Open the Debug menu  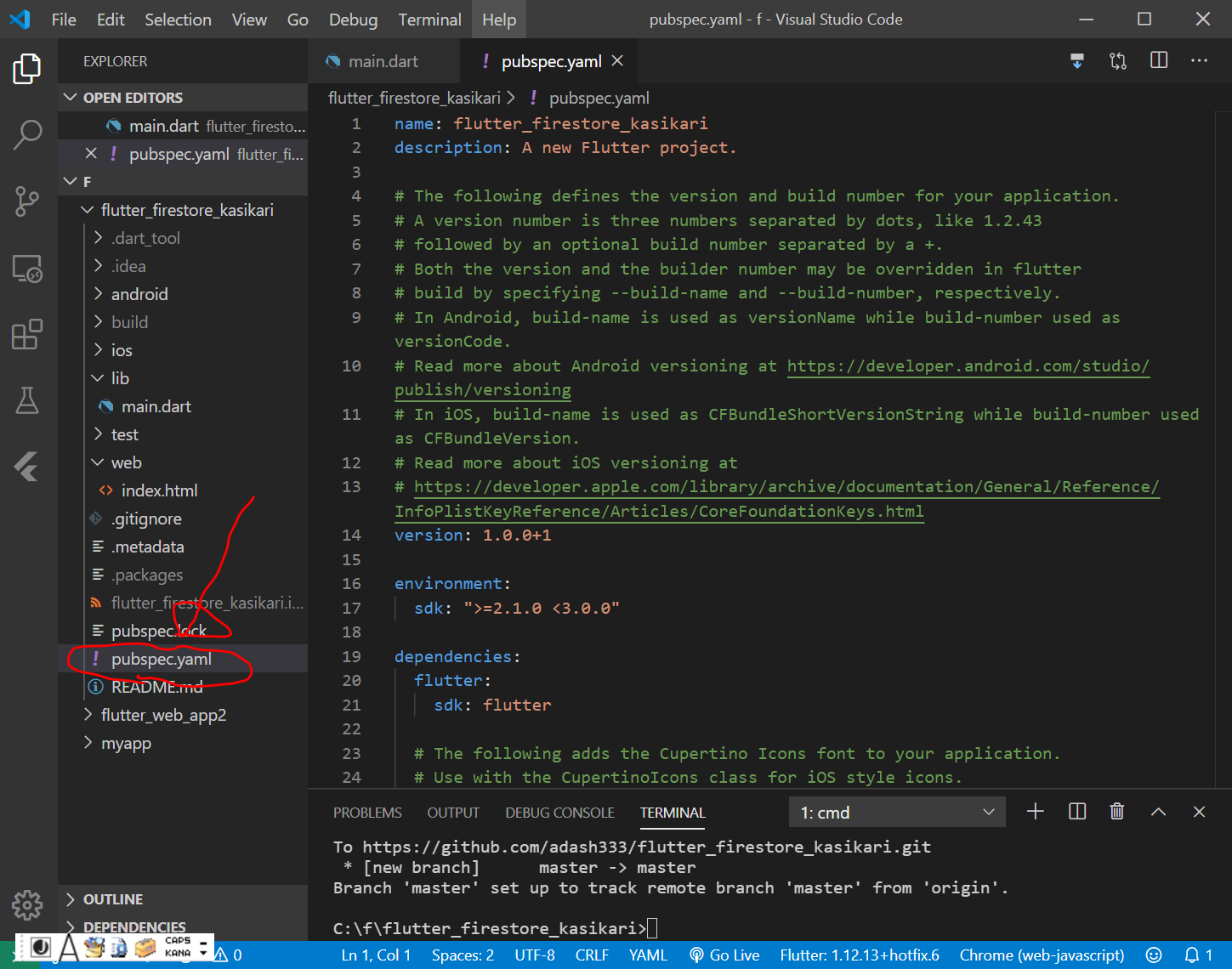(x=353, y=20)
